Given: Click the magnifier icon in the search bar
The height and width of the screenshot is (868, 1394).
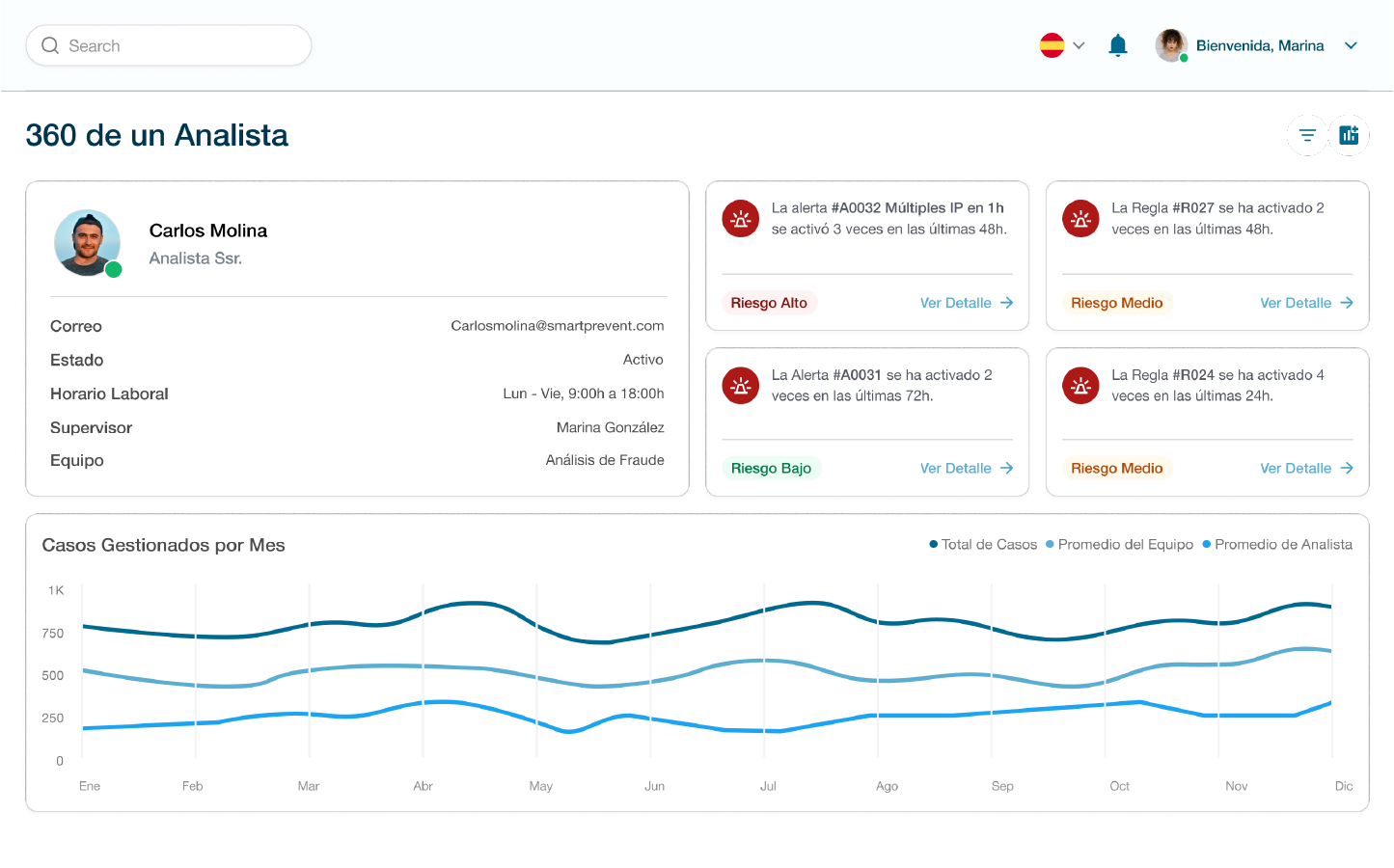Looking at the screenshot, I should (x=49, y=45).
